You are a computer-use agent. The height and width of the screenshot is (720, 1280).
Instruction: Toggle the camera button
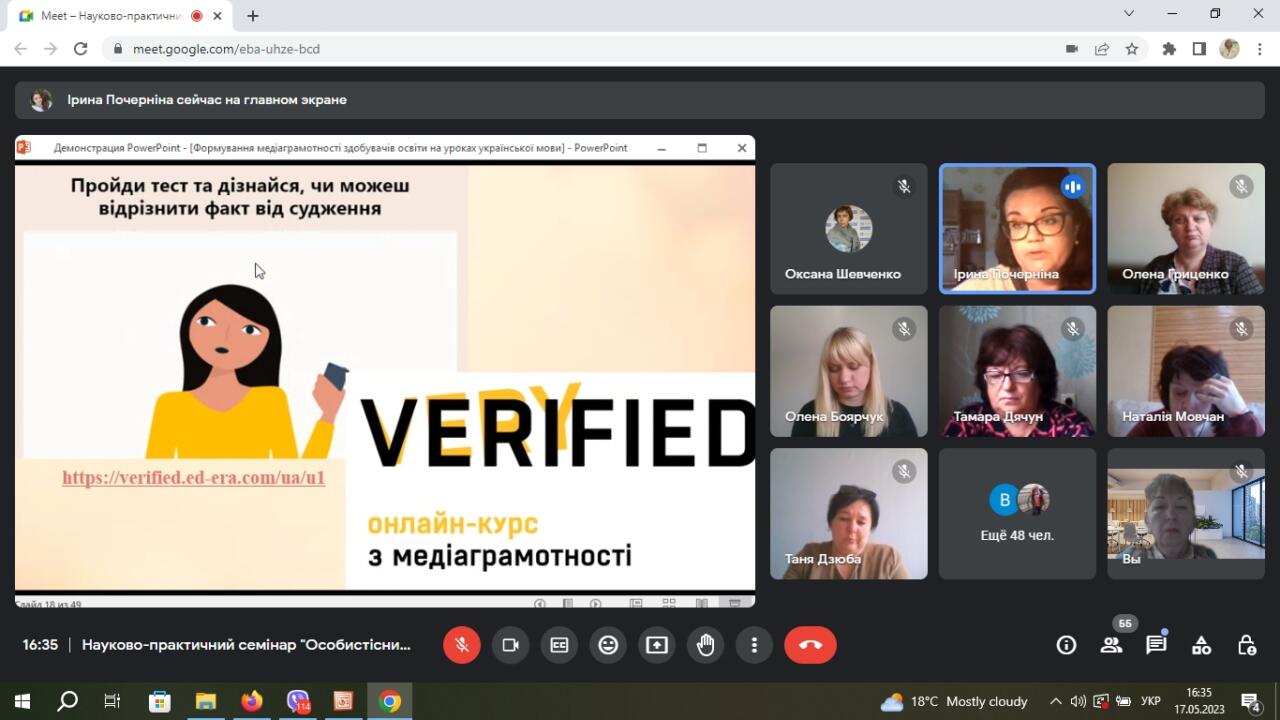pos(510,645)
